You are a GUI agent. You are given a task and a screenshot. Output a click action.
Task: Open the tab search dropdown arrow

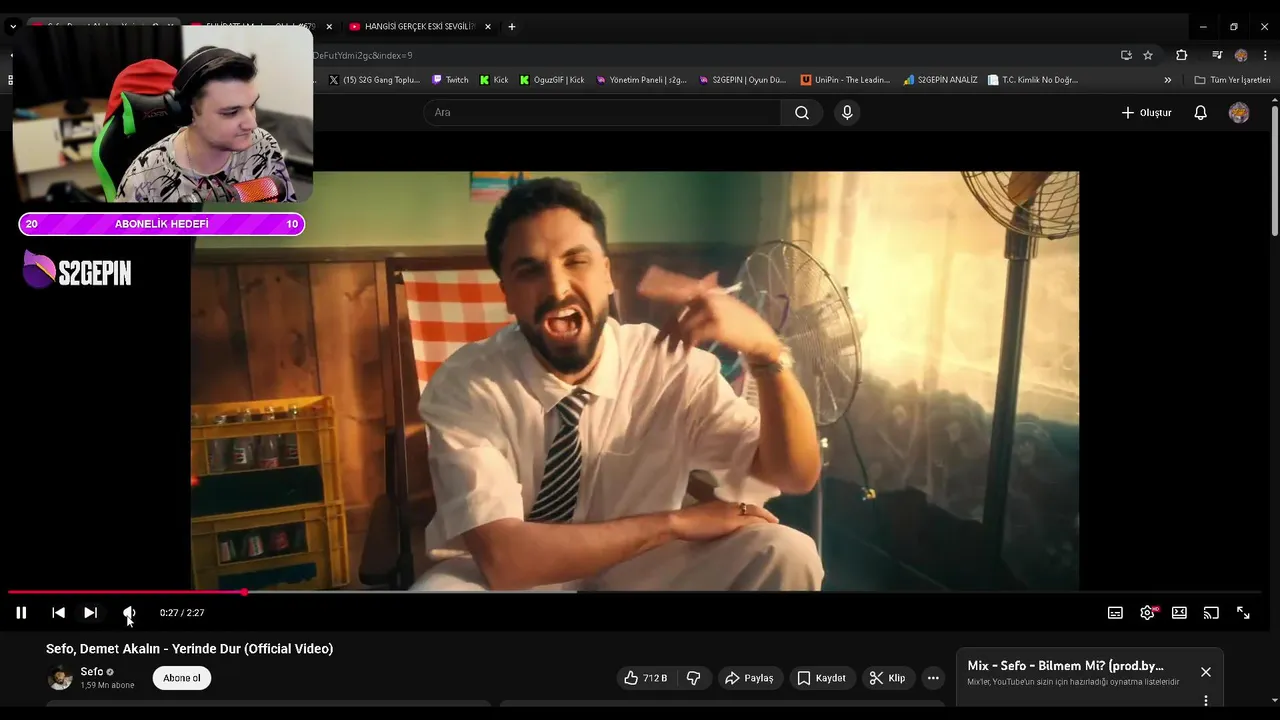pos(13,27)
